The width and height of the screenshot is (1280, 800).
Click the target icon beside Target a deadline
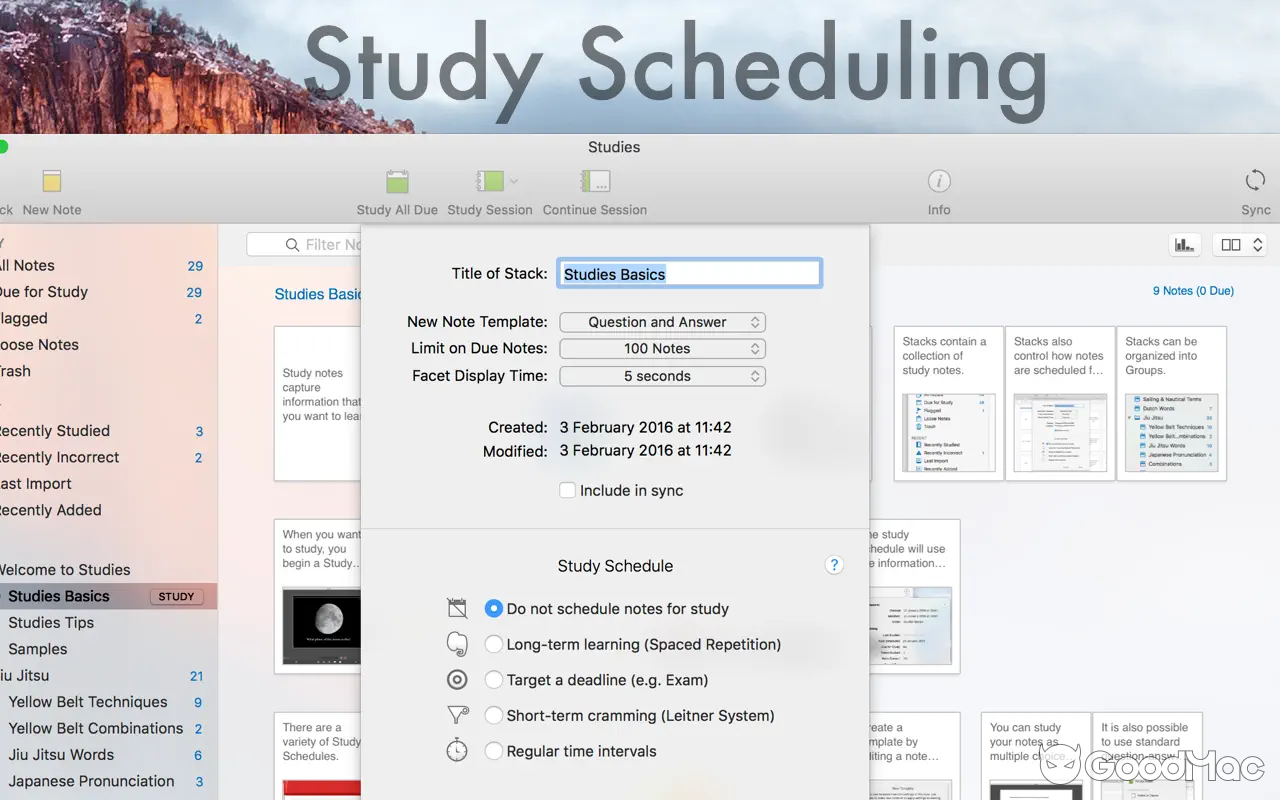pos(457,679)
